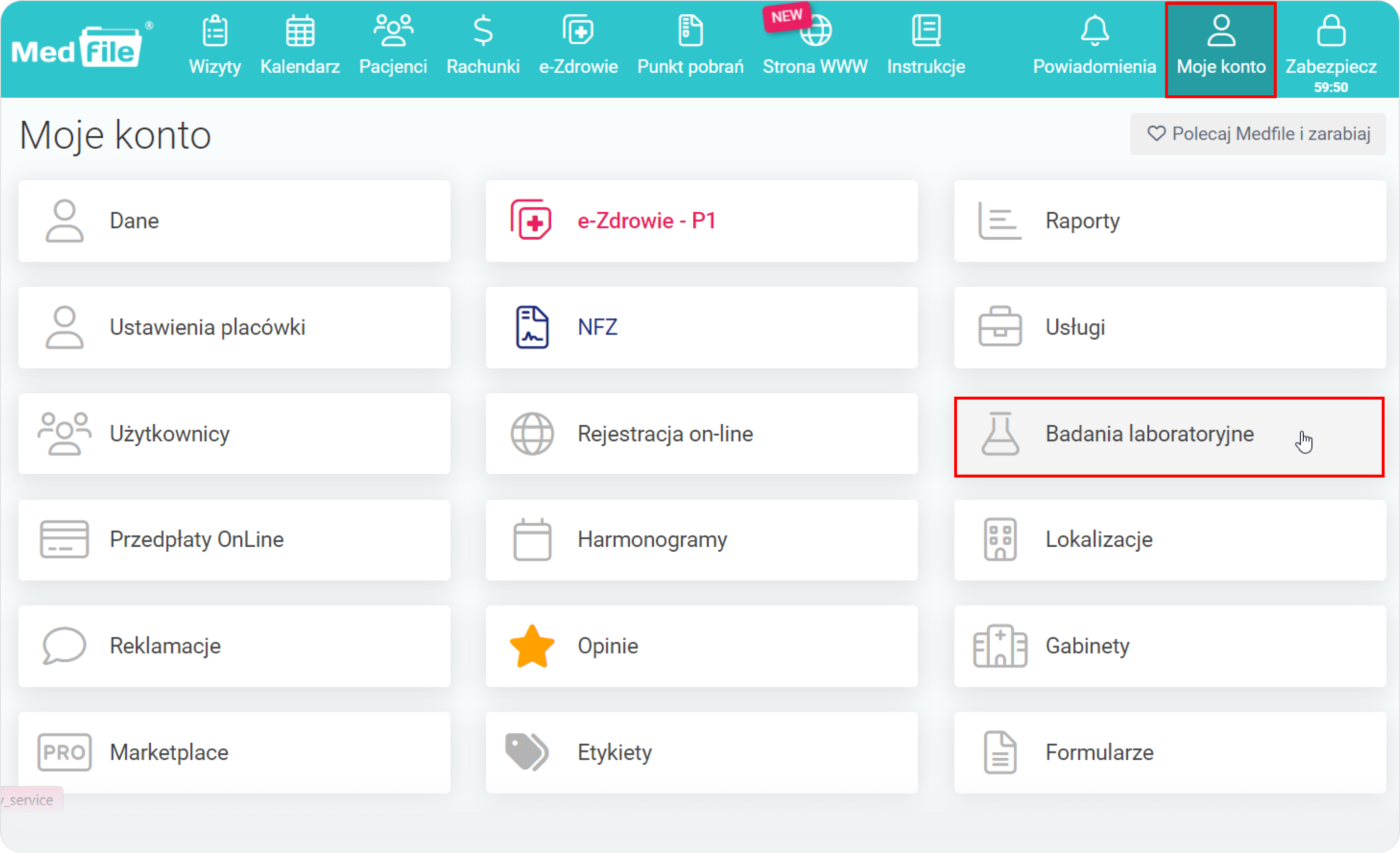Open the Dane tile
The width and height of the screenshot is (1400, 853).
click(x=234, y=220)
